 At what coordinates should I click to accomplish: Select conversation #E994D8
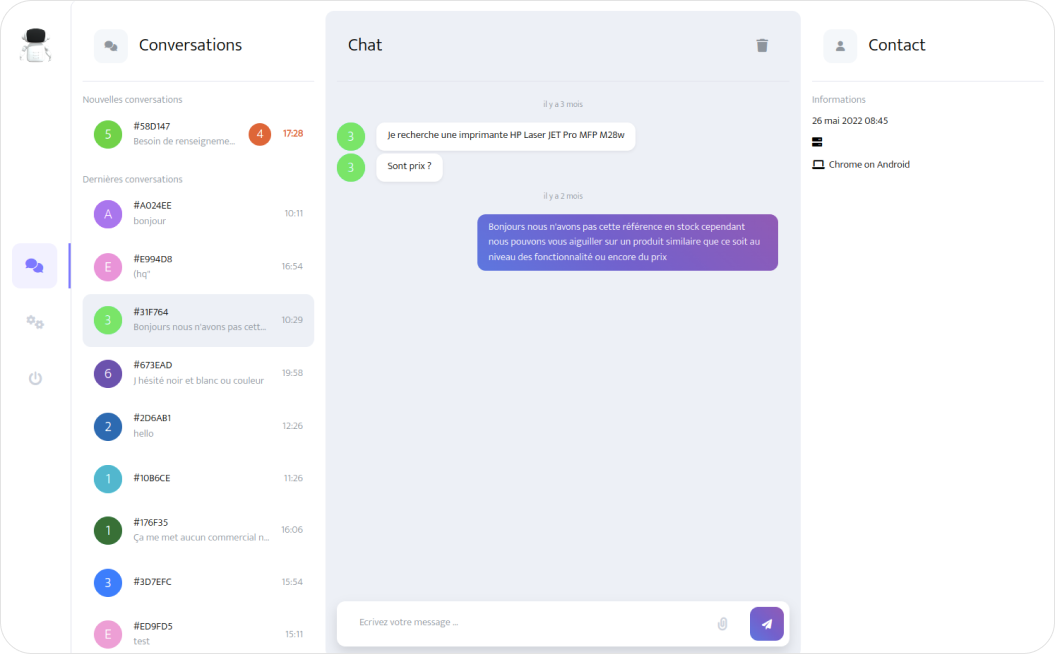pyautogui.click(x=198, y=266)
